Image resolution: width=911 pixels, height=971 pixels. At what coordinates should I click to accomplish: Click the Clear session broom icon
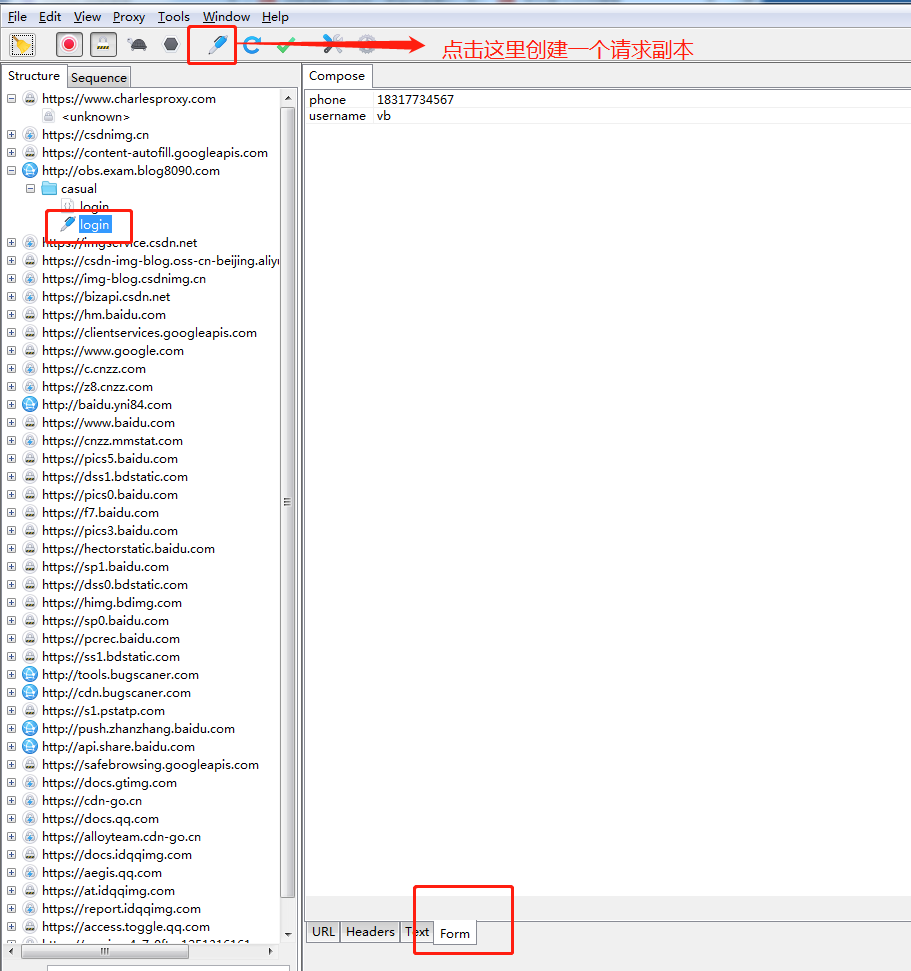(22, 45)
